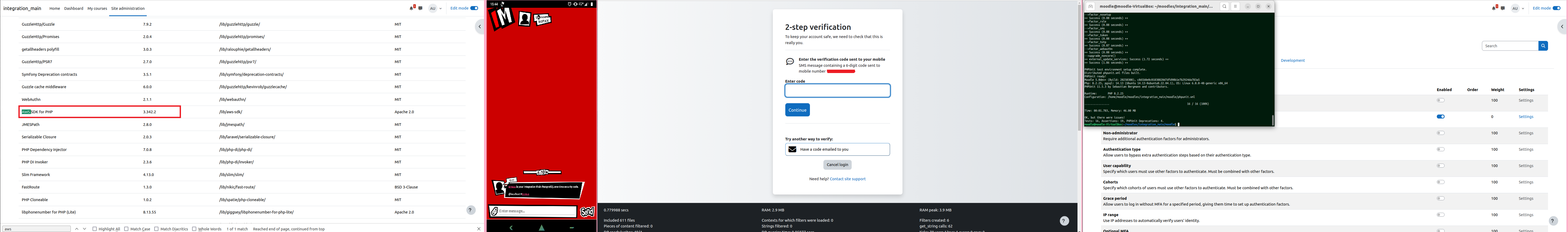Image resolution: width=1568 pixels, height=232 pixels.
Task: Enable Whole Words checkbox
Action: click(194, 229)
